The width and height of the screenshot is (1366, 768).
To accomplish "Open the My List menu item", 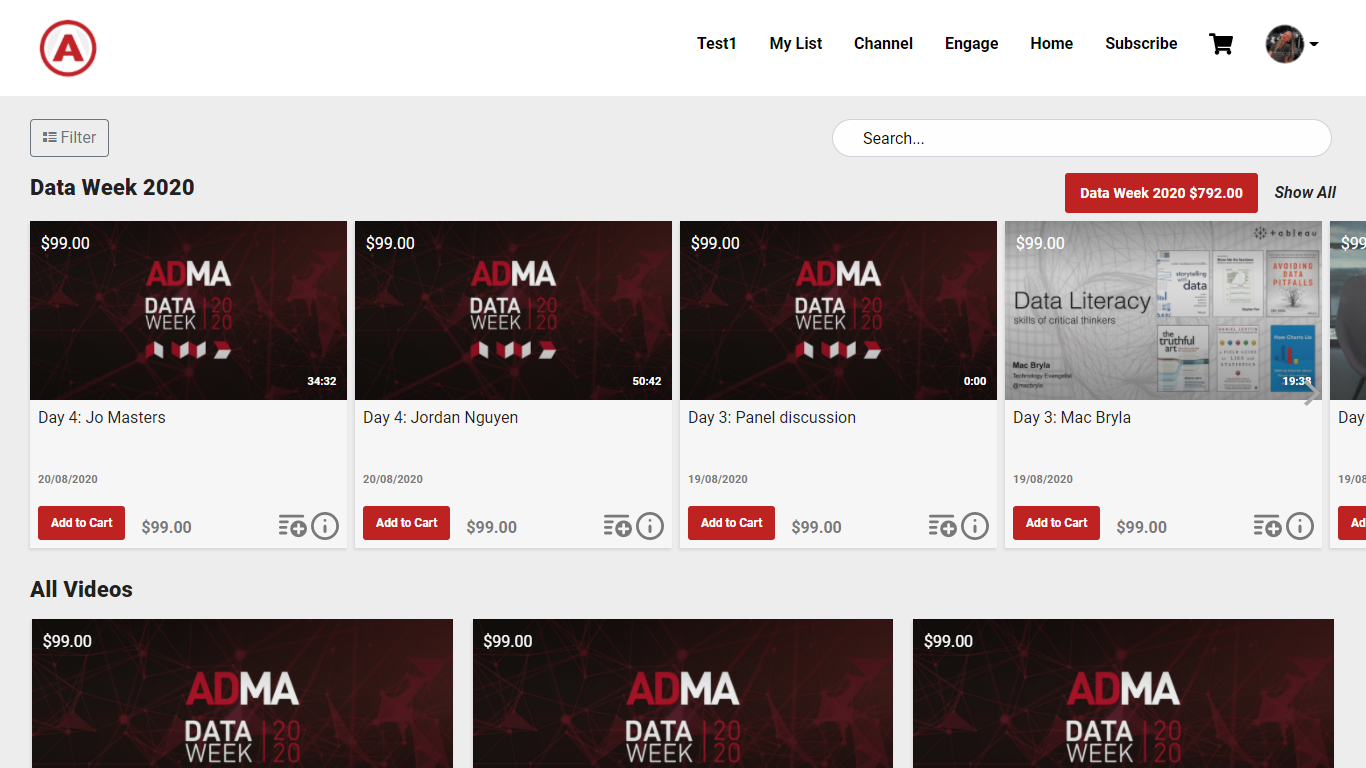I will [x=795, y=44].
